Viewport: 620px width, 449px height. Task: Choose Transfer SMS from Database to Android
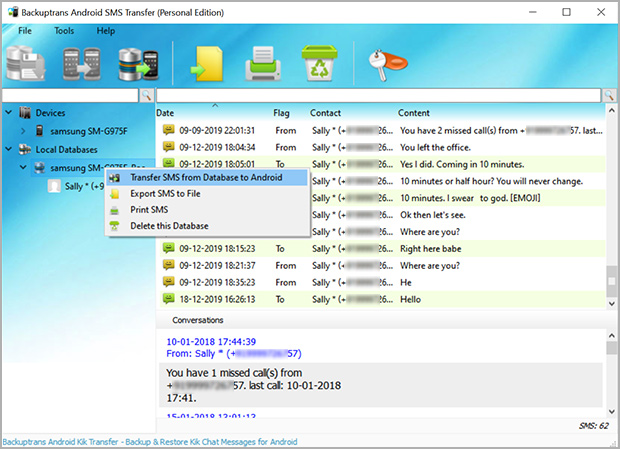pyautogui.click(x=207, y=177)
